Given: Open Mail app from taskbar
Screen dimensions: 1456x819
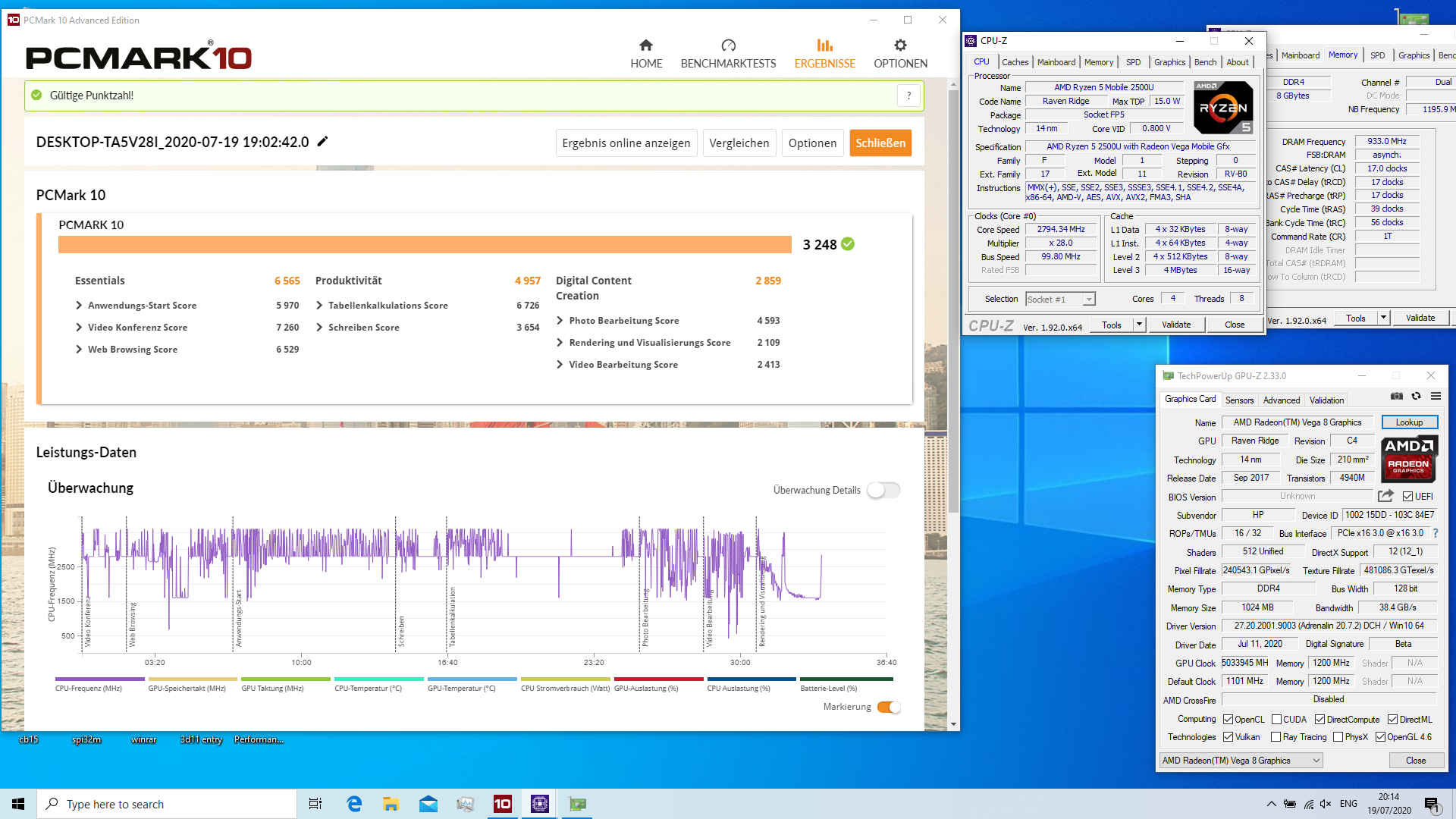Looking at the screenshot, I should [428, 804].
